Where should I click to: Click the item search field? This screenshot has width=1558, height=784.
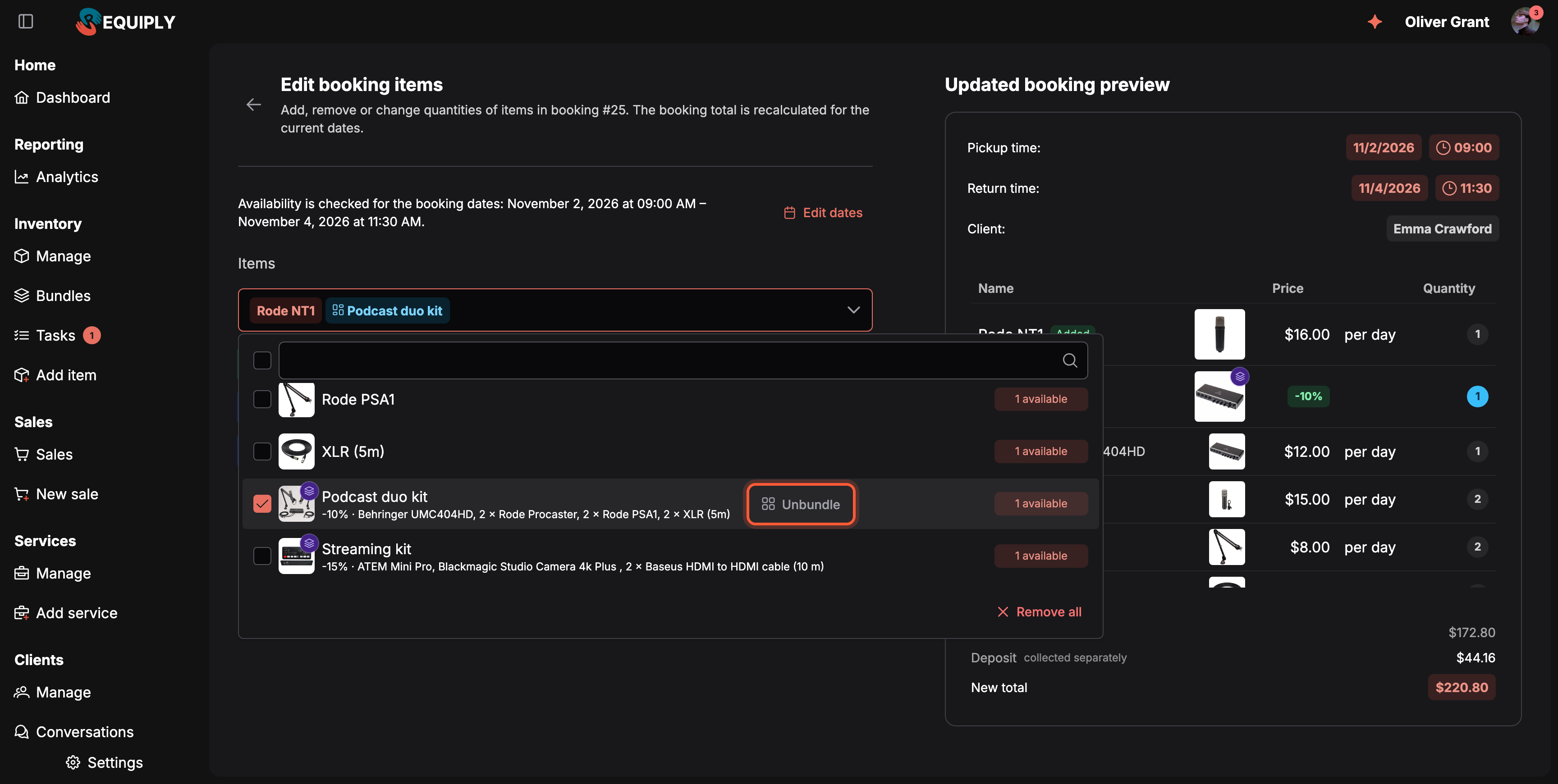[x=683, y=360]
